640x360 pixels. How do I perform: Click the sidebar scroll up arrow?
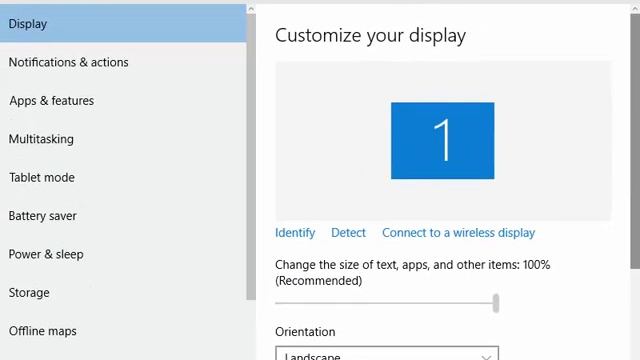tap(251, 9)
